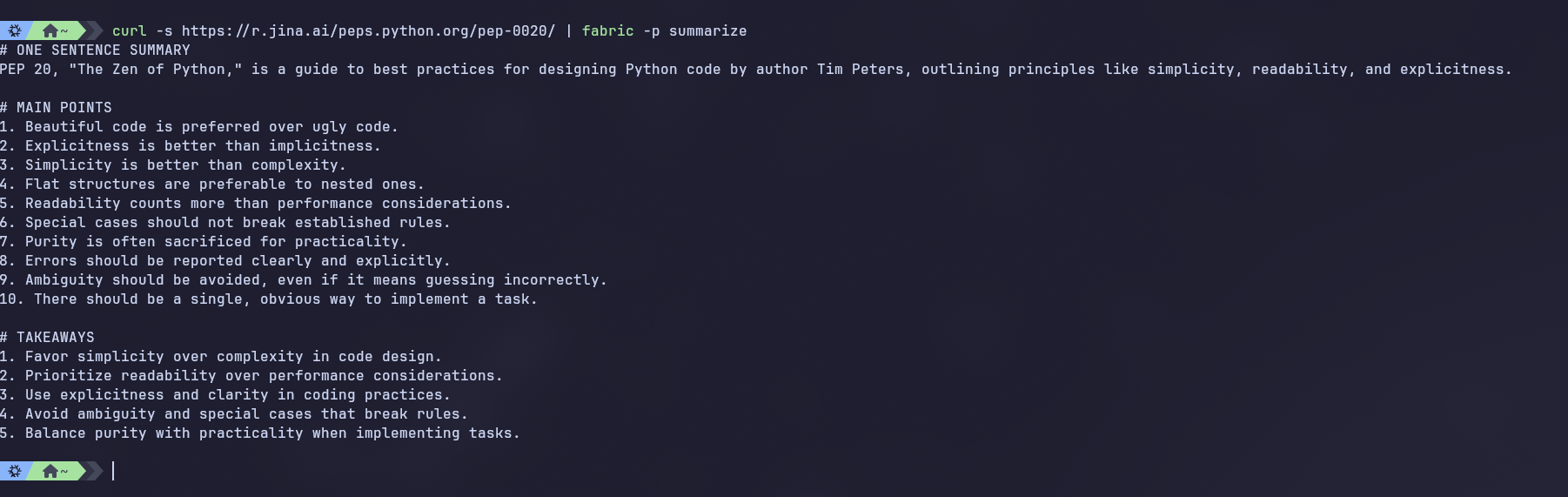Image resolution: width=1568 pixels, height=497 pixels.
Task: Click the NixOS snowflake icon in the bottom prompt
Action: pos(15,471)
